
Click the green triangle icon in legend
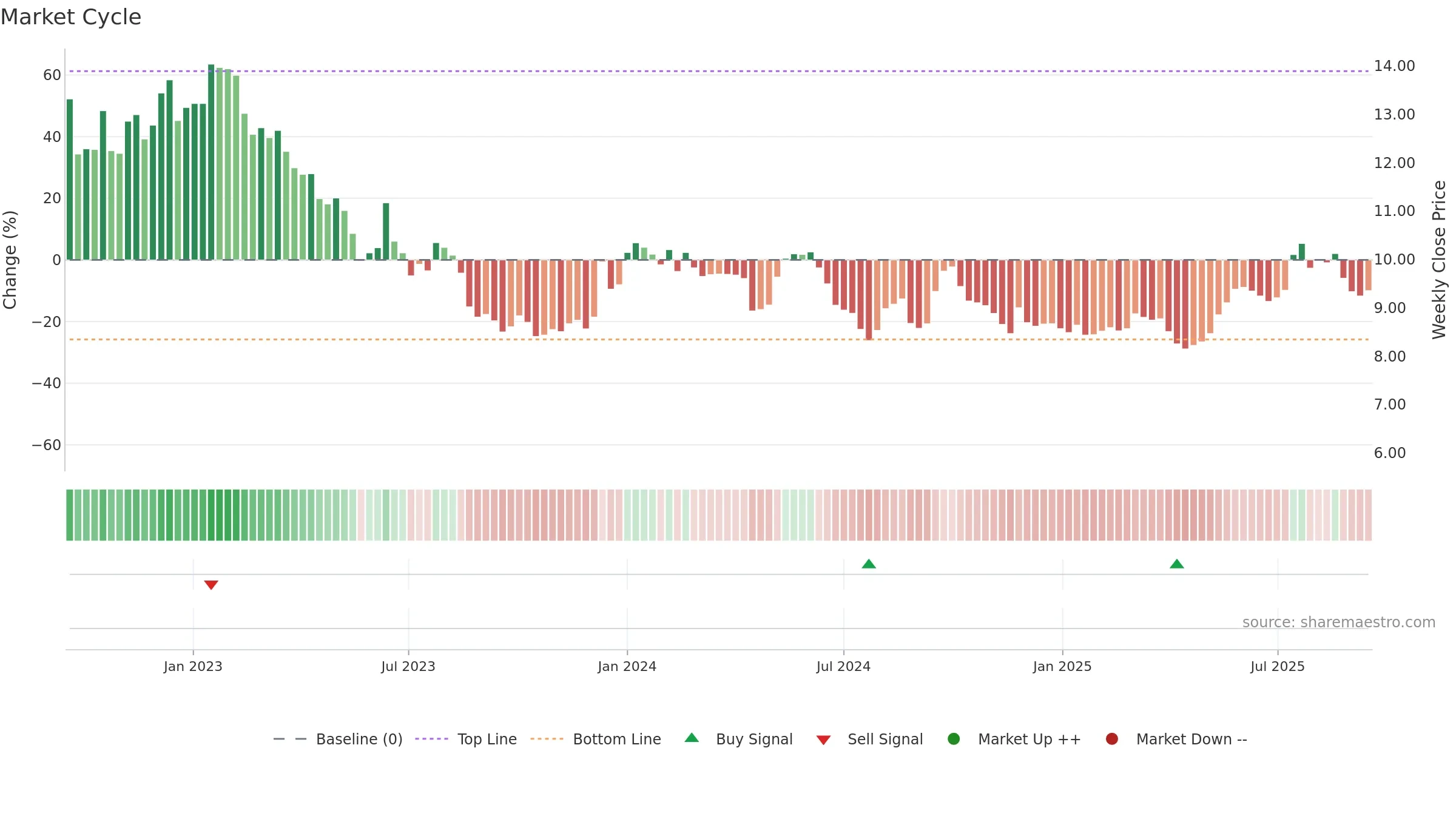point(692,738)
